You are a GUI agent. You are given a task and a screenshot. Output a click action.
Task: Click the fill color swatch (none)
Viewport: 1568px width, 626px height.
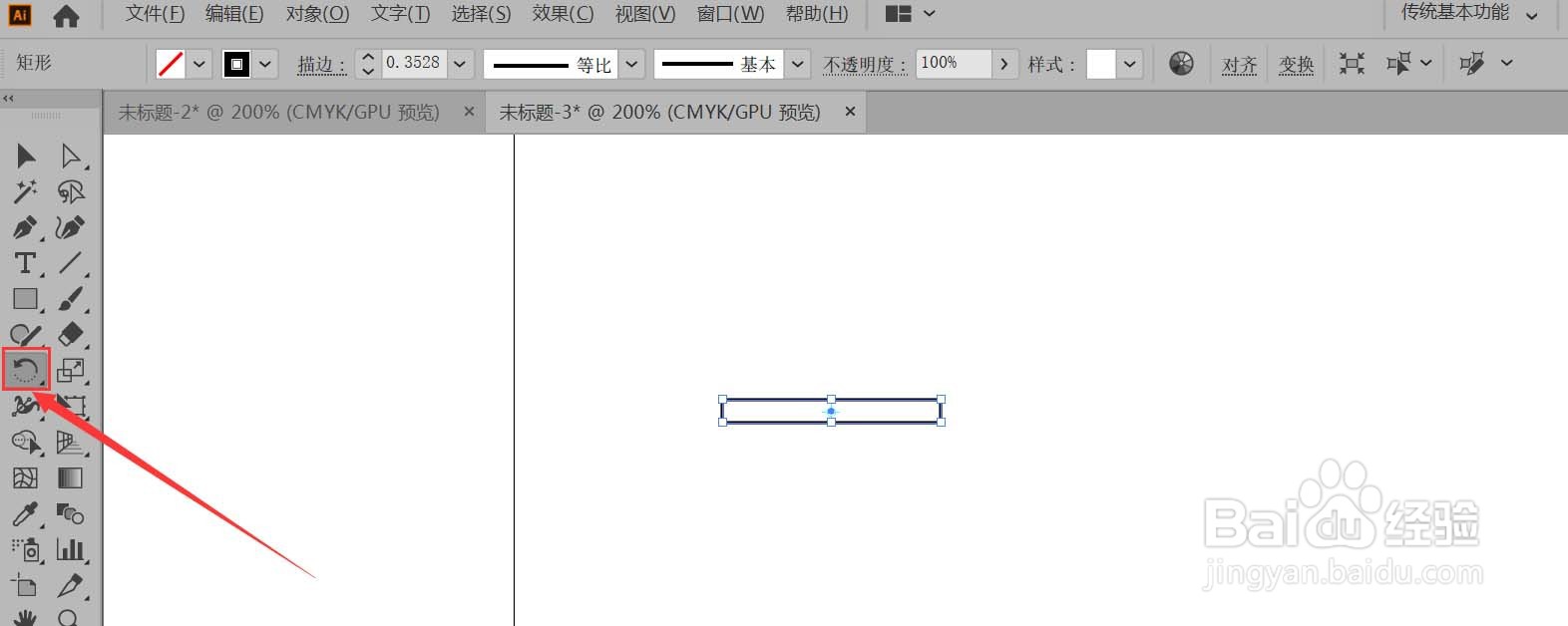172,64
